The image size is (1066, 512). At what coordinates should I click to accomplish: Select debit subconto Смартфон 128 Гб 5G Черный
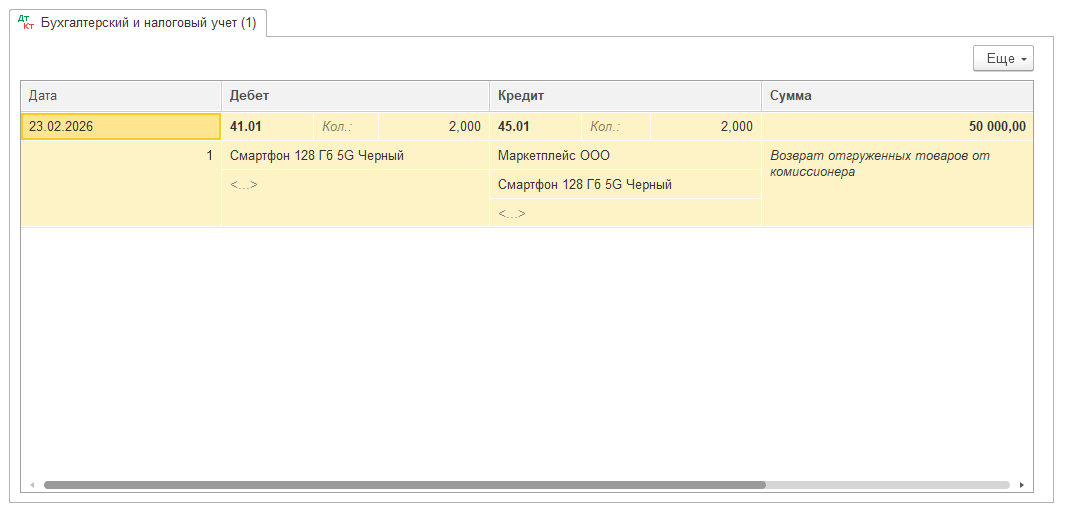[x=356, y=156]
